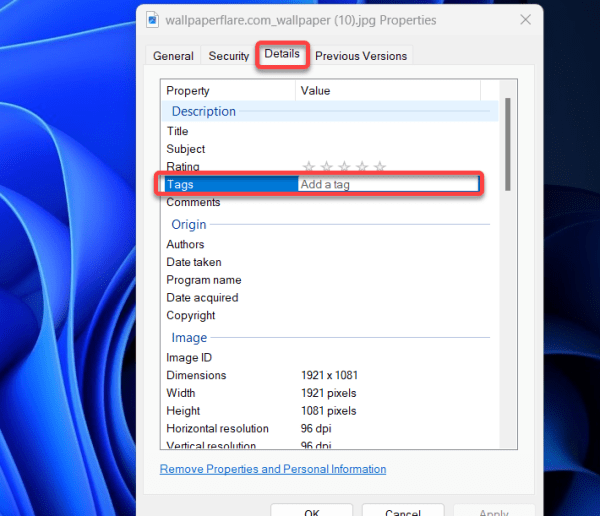Click the '1921 x 1081' dimensions value
The height and width of the screenshot is (516, 600).
(x=329, y=375)
